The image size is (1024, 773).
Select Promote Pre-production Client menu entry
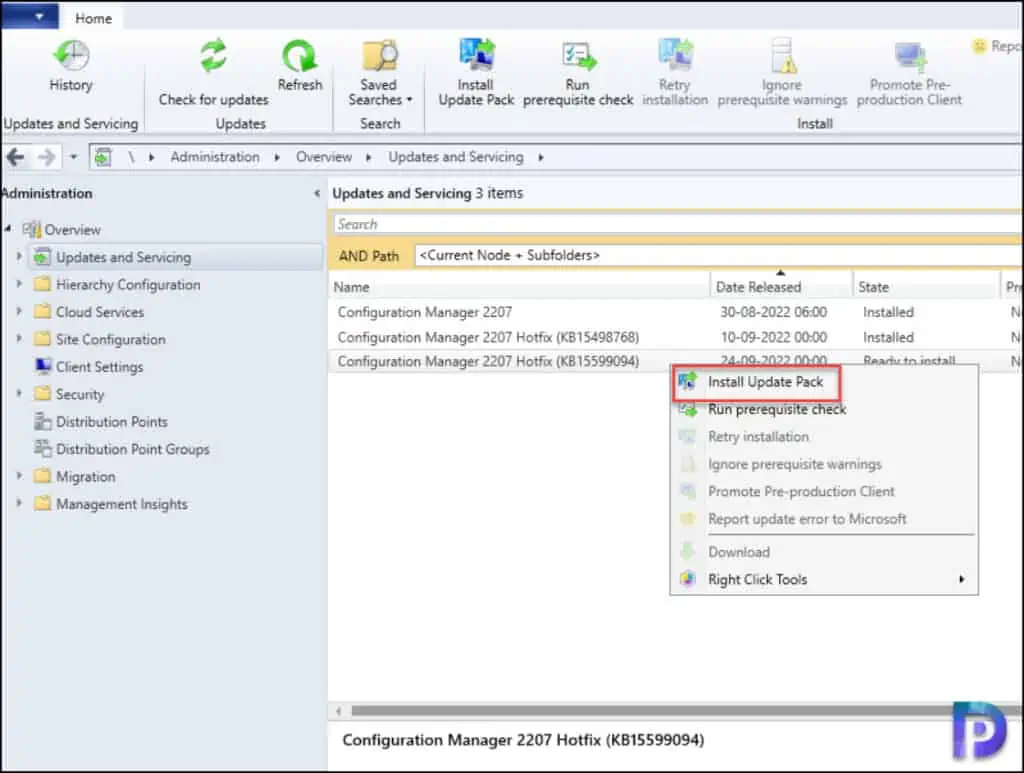pos(824,492)
